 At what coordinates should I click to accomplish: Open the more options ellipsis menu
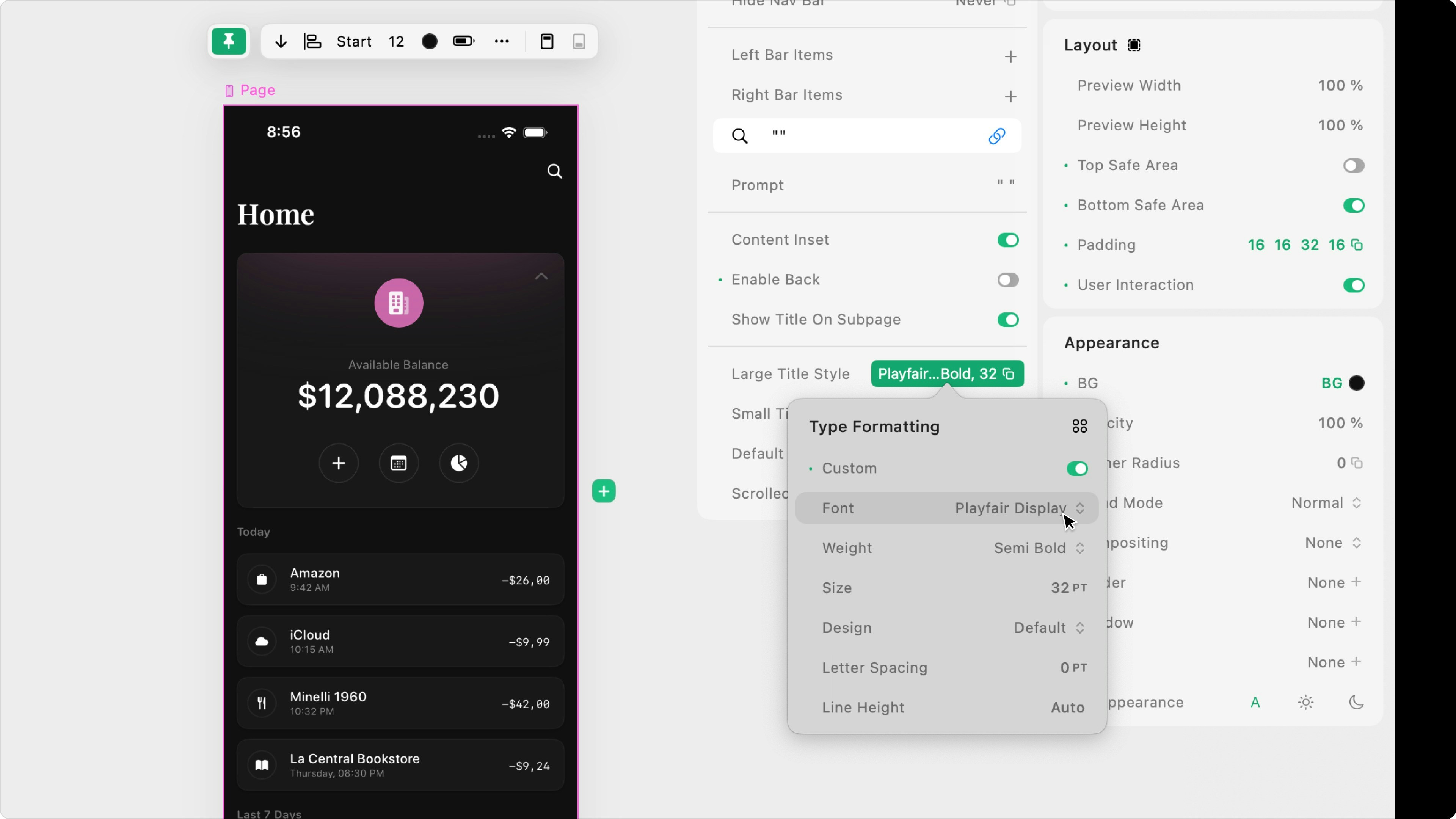pos(501,41)
